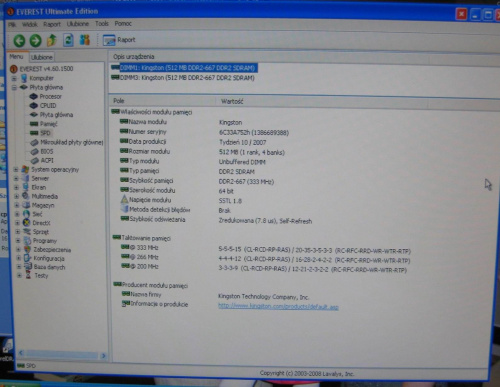Screen dimensions: 500x387
Task: Click the Up level arrow icon
Action: point(52,40)
